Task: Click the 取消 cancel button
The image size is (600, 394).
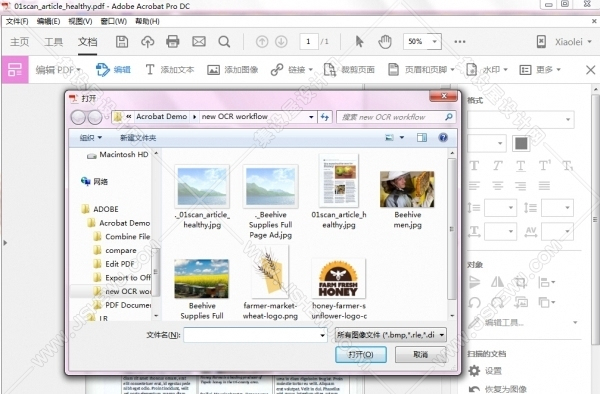Action: pyautogui.click(x=421, y=355)
